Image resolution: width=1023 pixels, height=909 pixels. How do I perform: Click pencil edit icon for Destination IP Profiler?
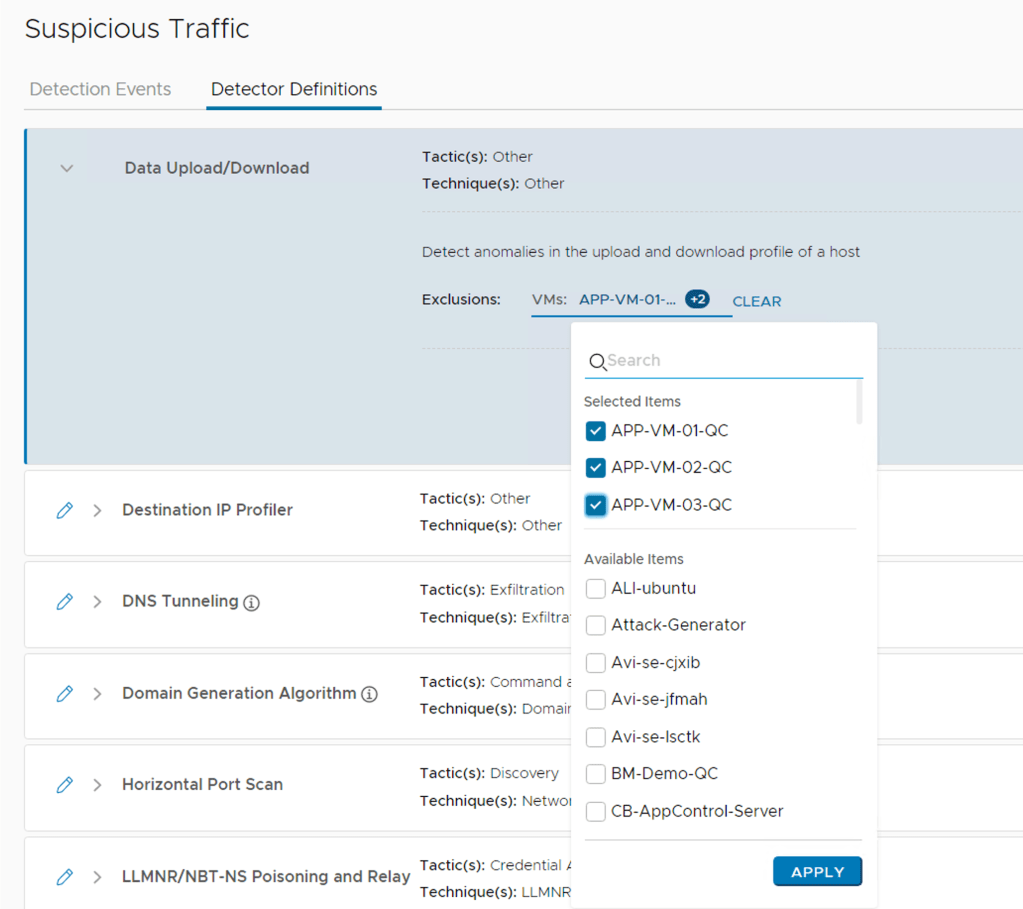(65, 510)
